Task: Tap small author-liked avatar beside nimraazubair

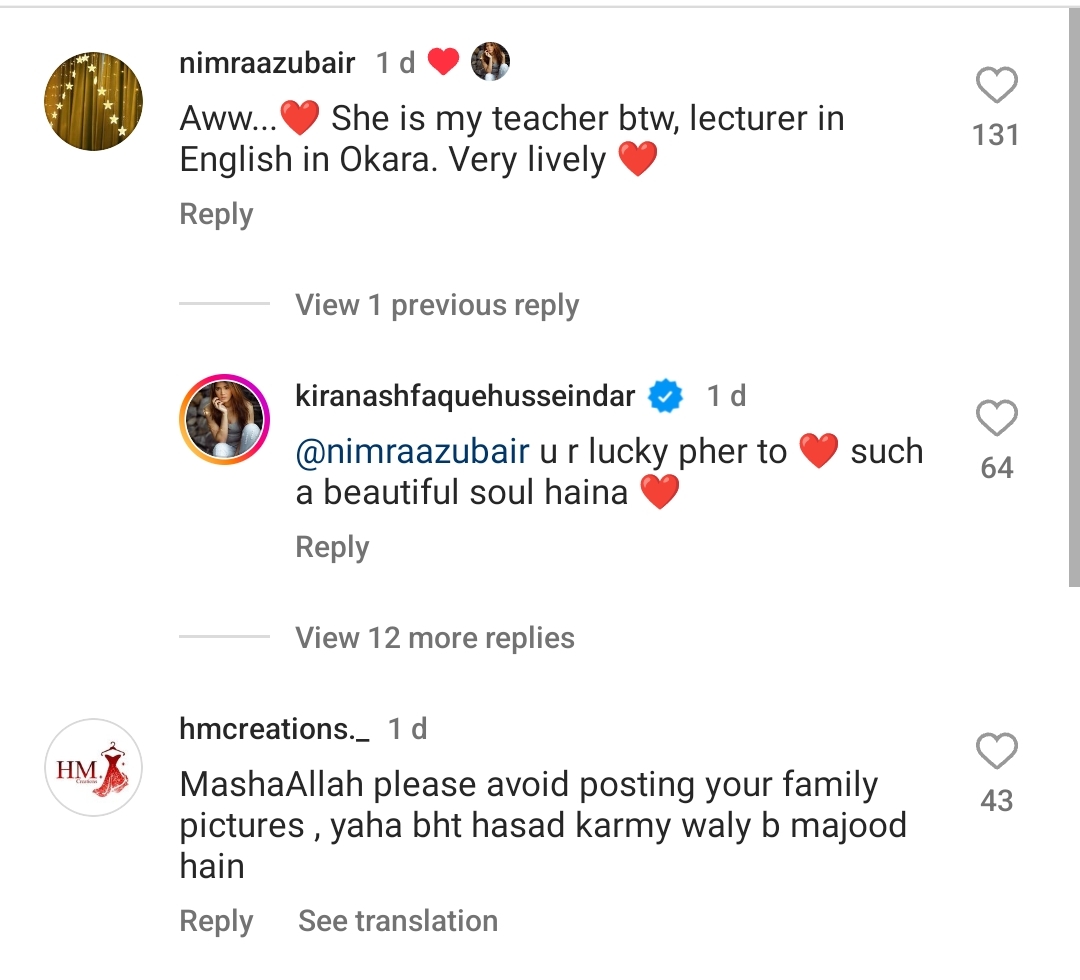Action: 490,63
